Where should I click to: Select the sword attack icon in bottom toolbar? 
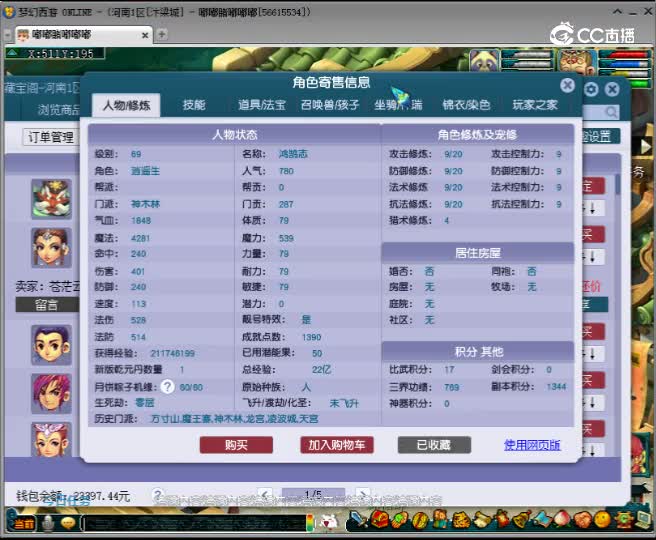click(x=358, y=519)
